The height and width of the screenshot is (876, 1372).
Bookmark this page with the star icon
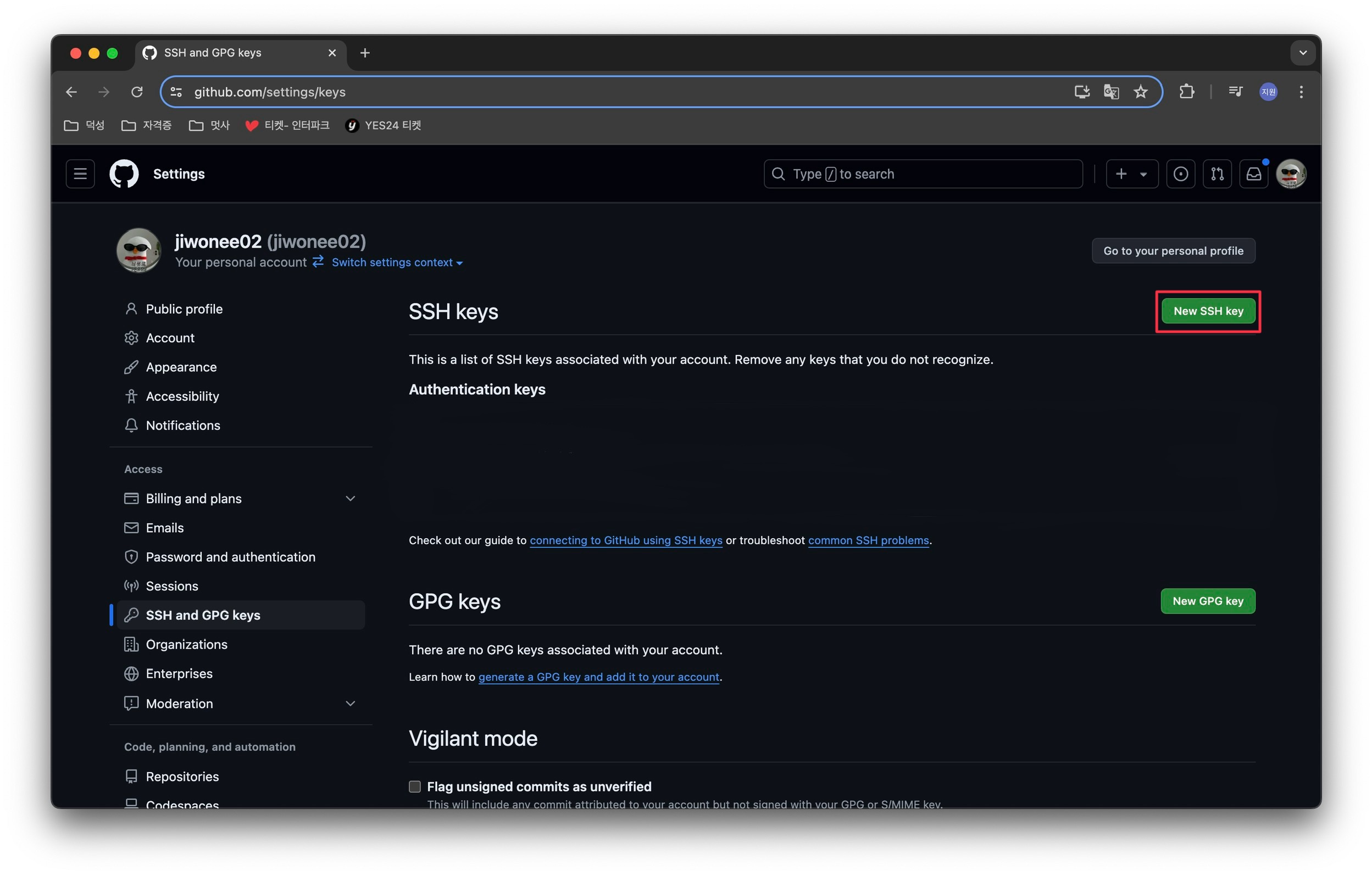(x=1140, y=92)
